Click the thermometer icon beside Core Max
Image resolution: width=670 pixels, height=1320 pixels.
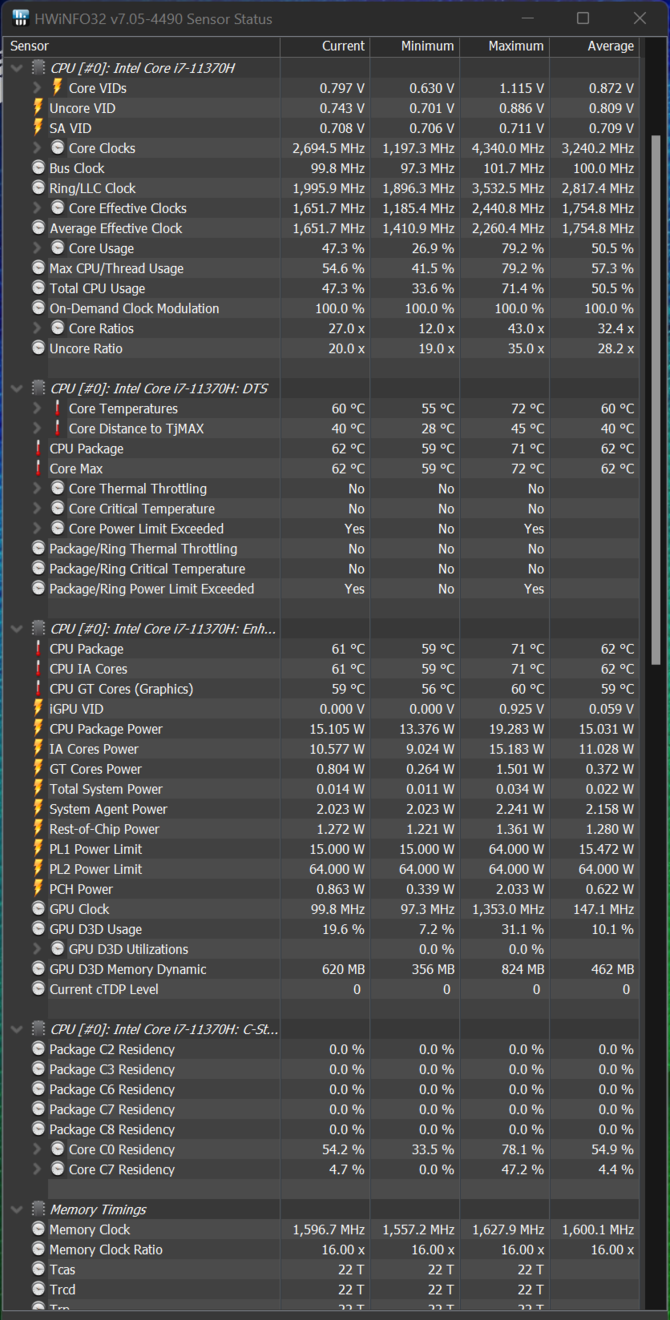[x=39, y=468]
